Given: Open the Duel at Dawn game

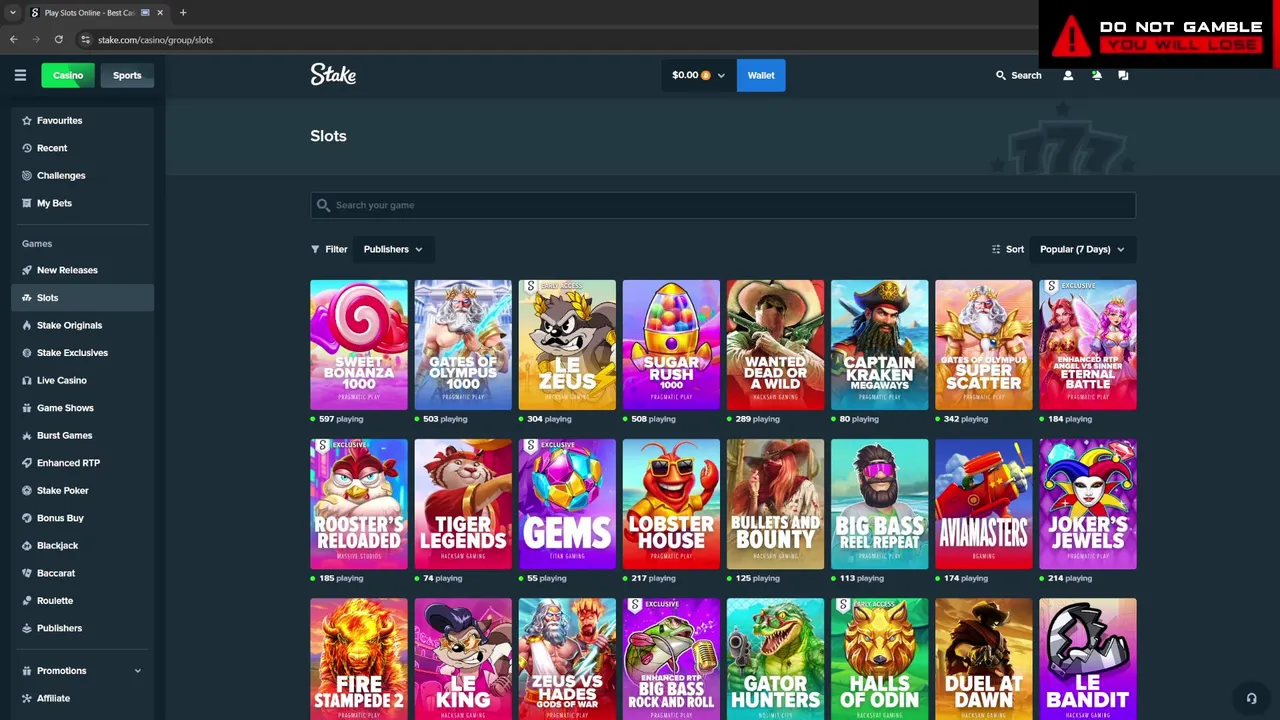Looking at the screenshot, I should [984, 659].
